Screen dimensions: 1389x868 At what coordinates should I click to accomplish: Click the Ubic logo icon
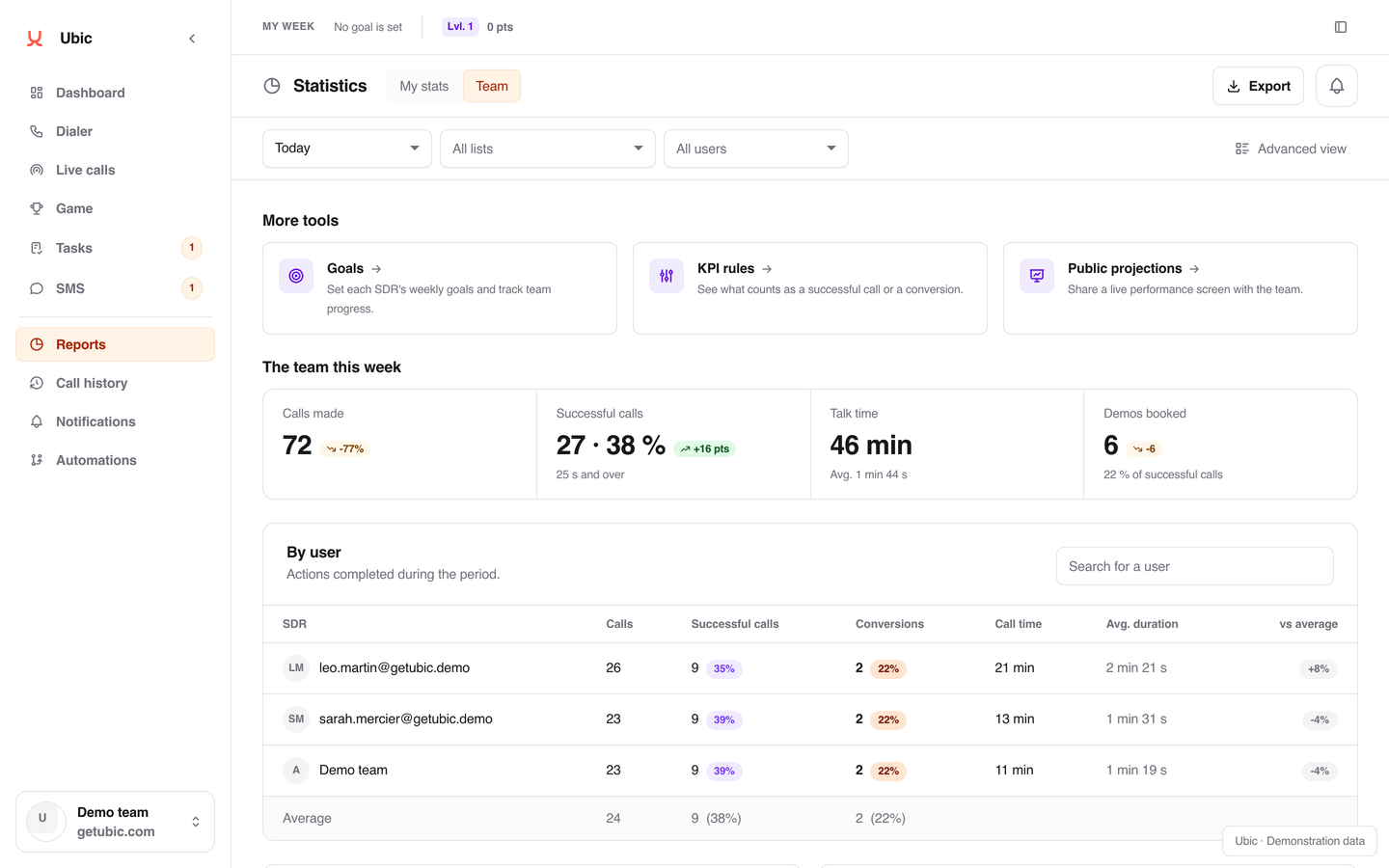[35, 39]
